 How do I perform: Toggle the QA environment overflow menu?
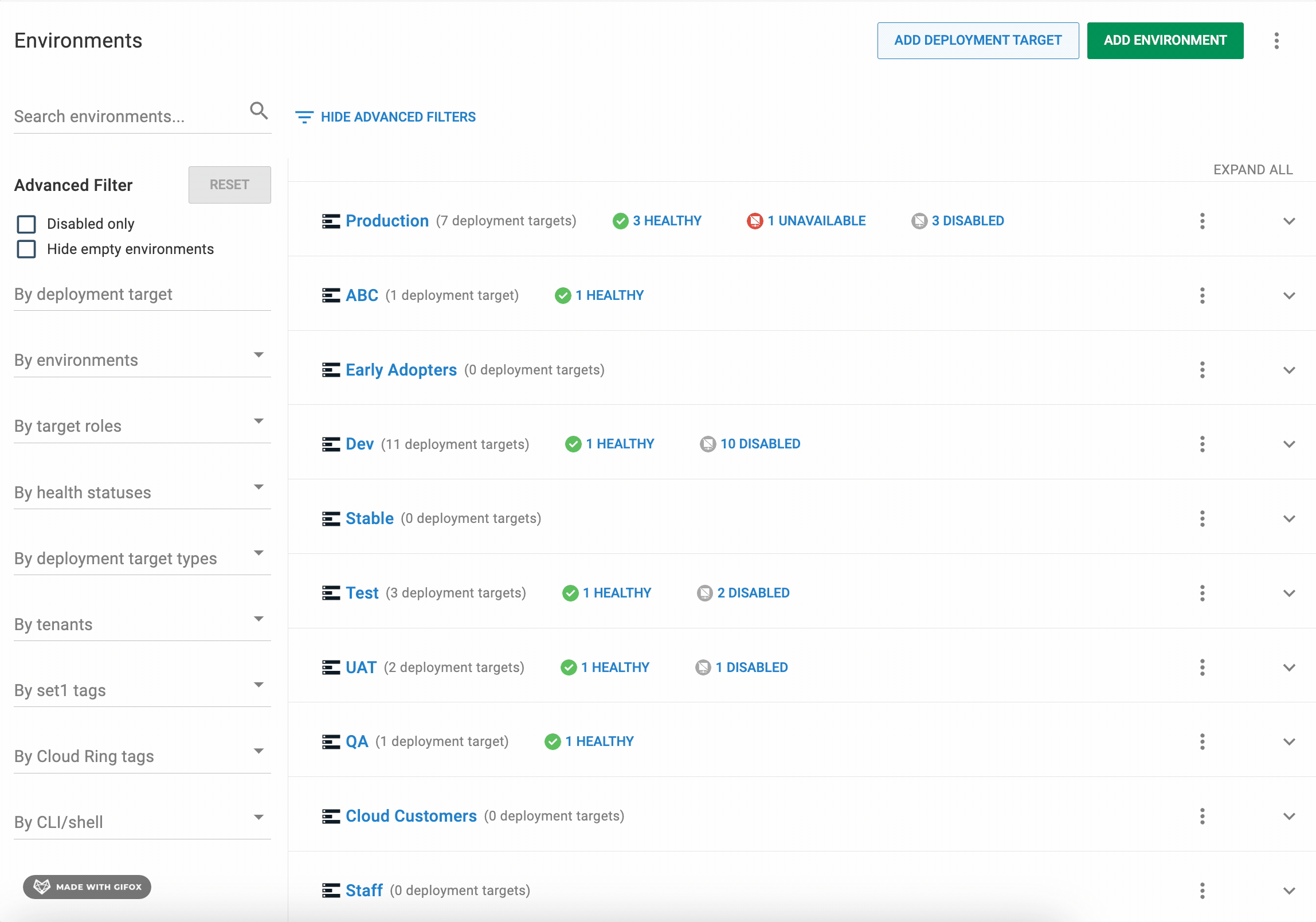1202,741
